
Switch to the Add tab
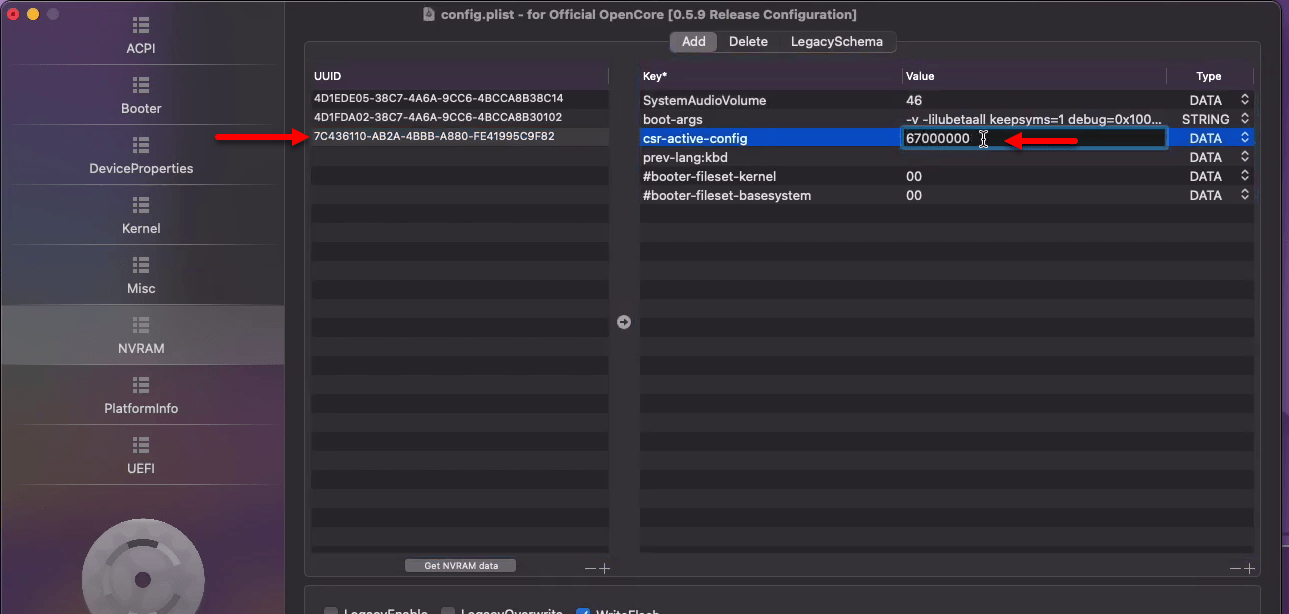pos(694,41)
